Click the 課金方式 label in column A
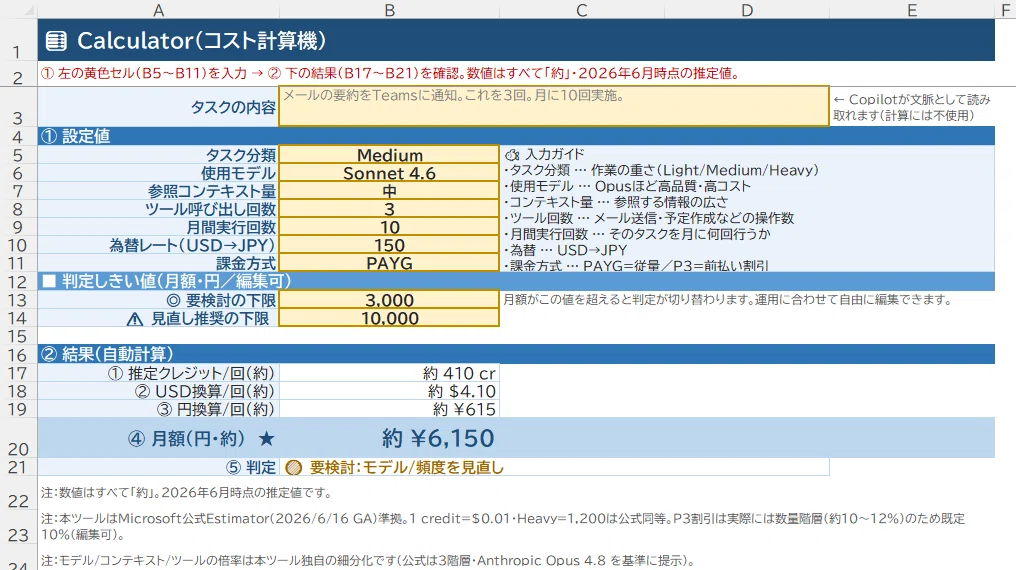The width and height of the screenshot is (1016, 570). pos(246,263)
